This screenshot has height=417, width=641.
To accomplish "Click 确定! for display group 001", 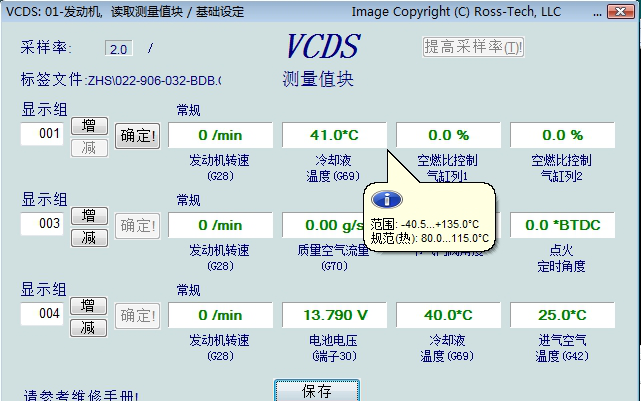I will coord(137,136).
